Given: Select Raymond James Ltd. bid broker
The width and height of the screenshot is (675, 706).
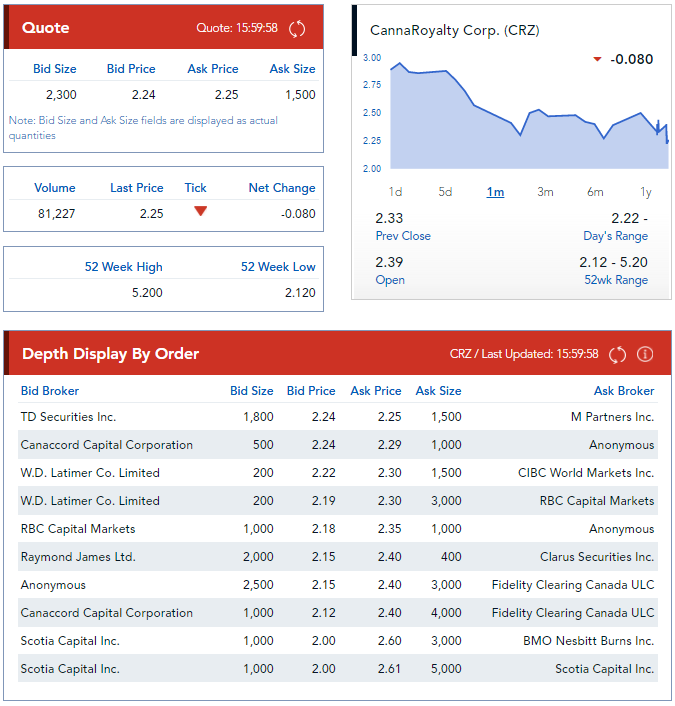Looking at the screenshot, I should pos(78,557).
